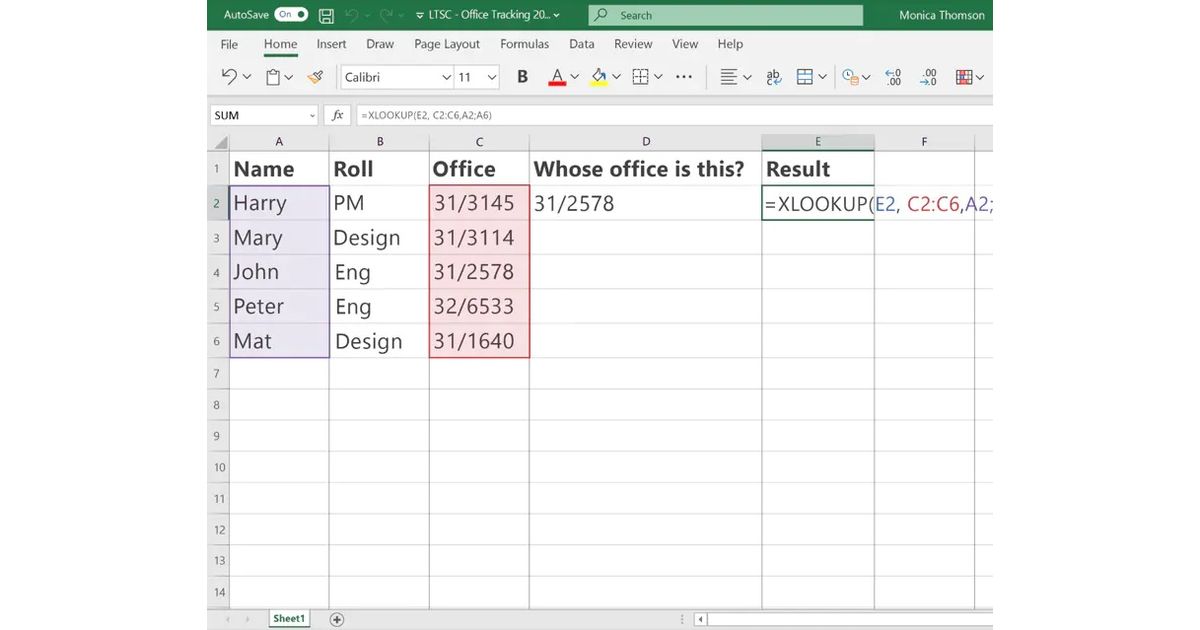Click the Format Painter brush icon
This screenshot has height=630, width=1200.
coord(315,77)
